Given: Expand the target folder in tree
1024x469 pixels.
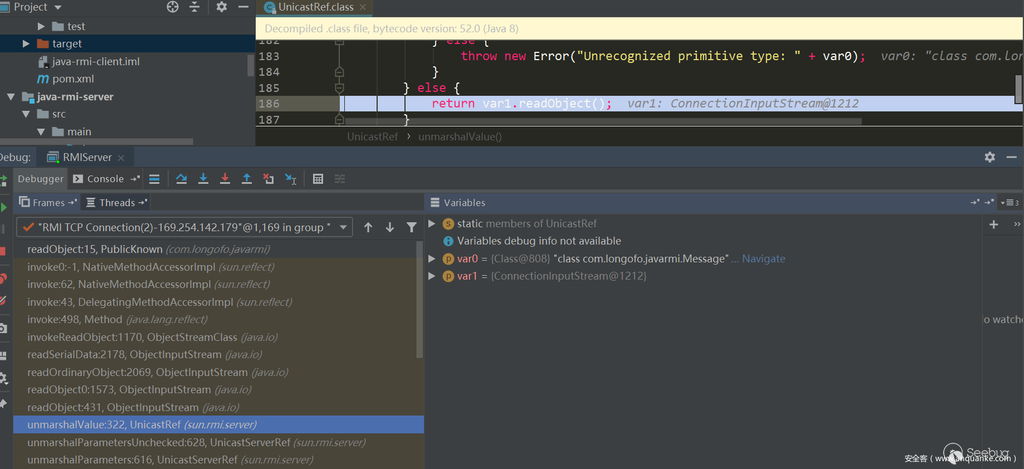Looking at the screenshot, I should click(26, 44).
